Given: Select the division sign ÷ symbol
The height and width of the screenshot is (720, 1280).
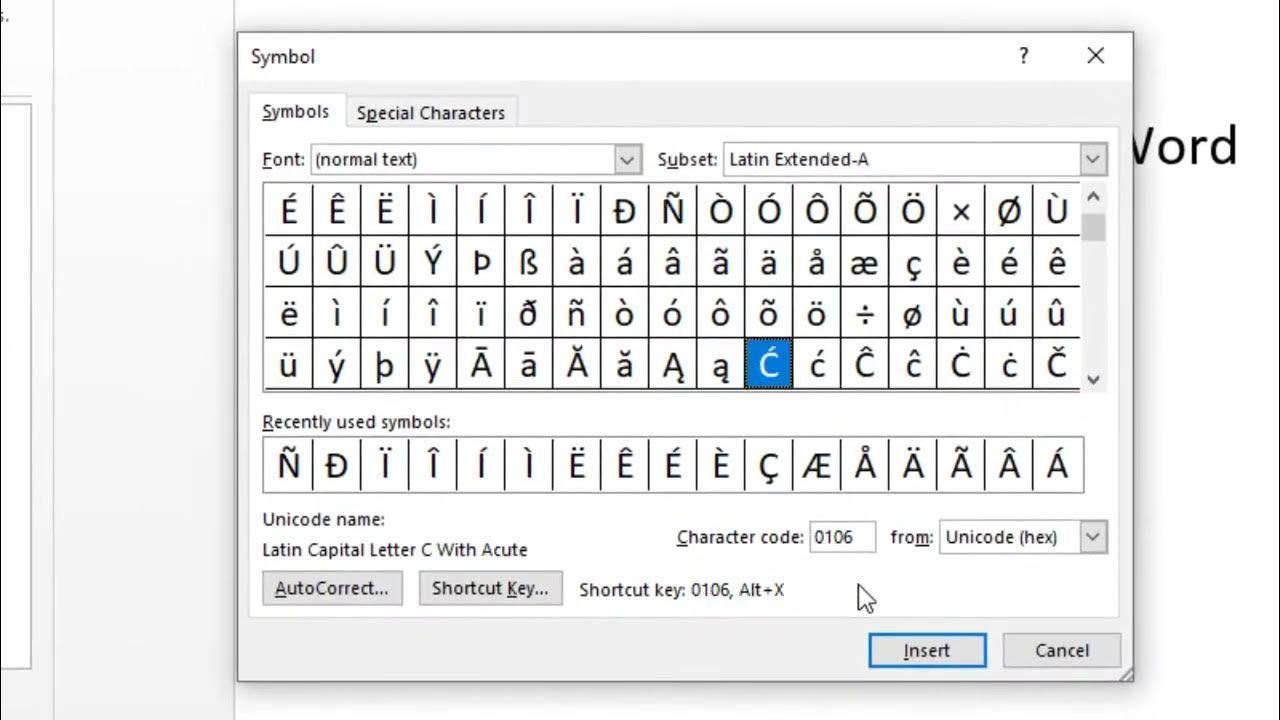Looking at the screenshot, I should pyautogui.click(x=865, y=315).
